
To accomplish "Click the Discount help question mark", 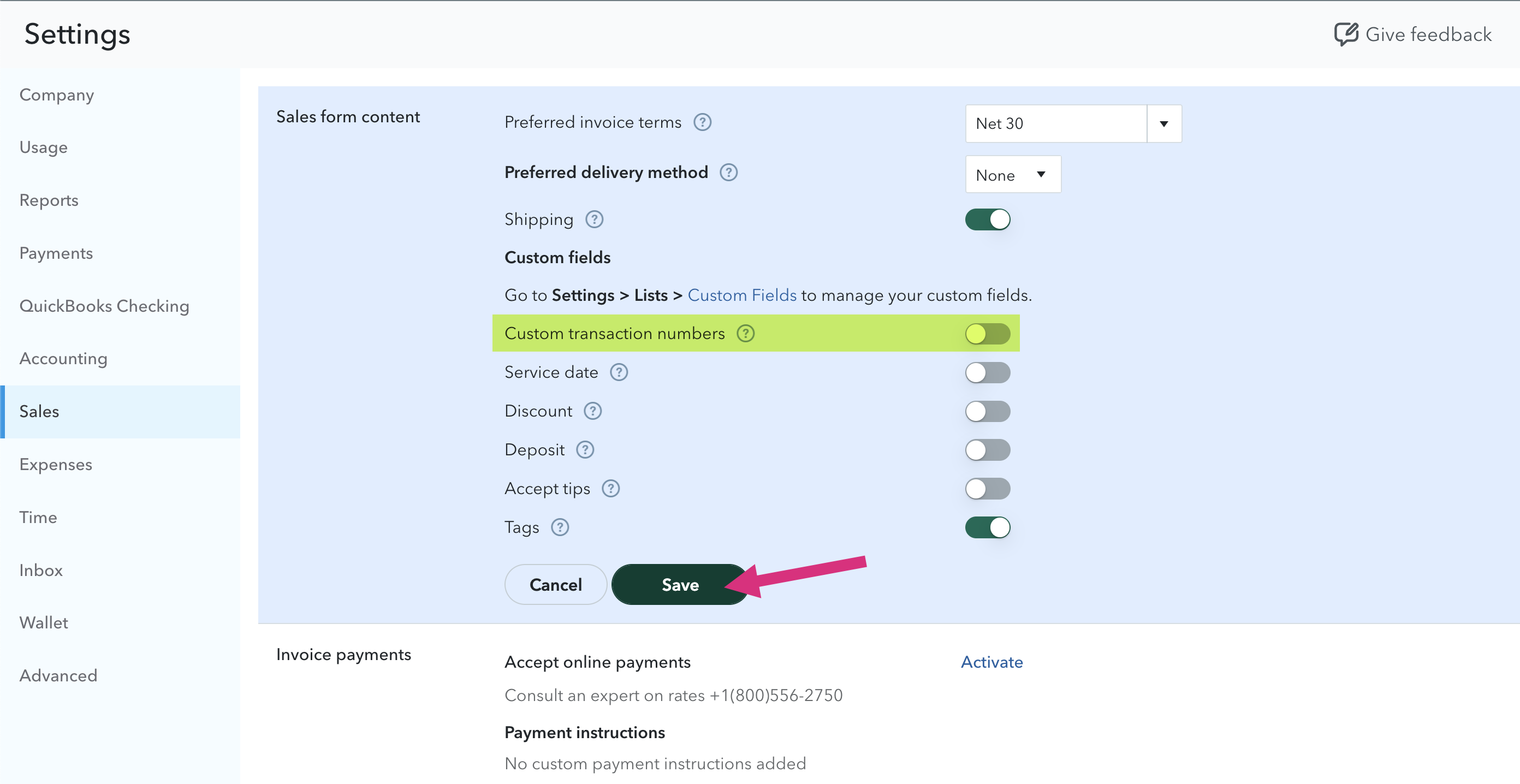I will (x=593, y=411).
